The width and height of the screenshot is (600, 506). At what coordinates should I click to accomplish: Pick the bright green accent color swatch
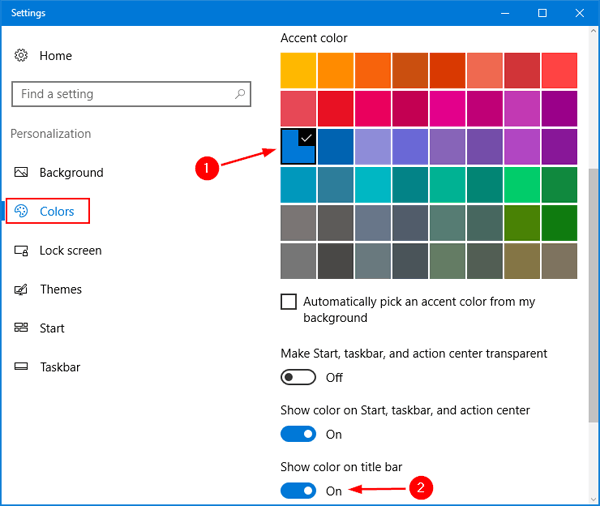pyautogui.click(x=522, y=184)
